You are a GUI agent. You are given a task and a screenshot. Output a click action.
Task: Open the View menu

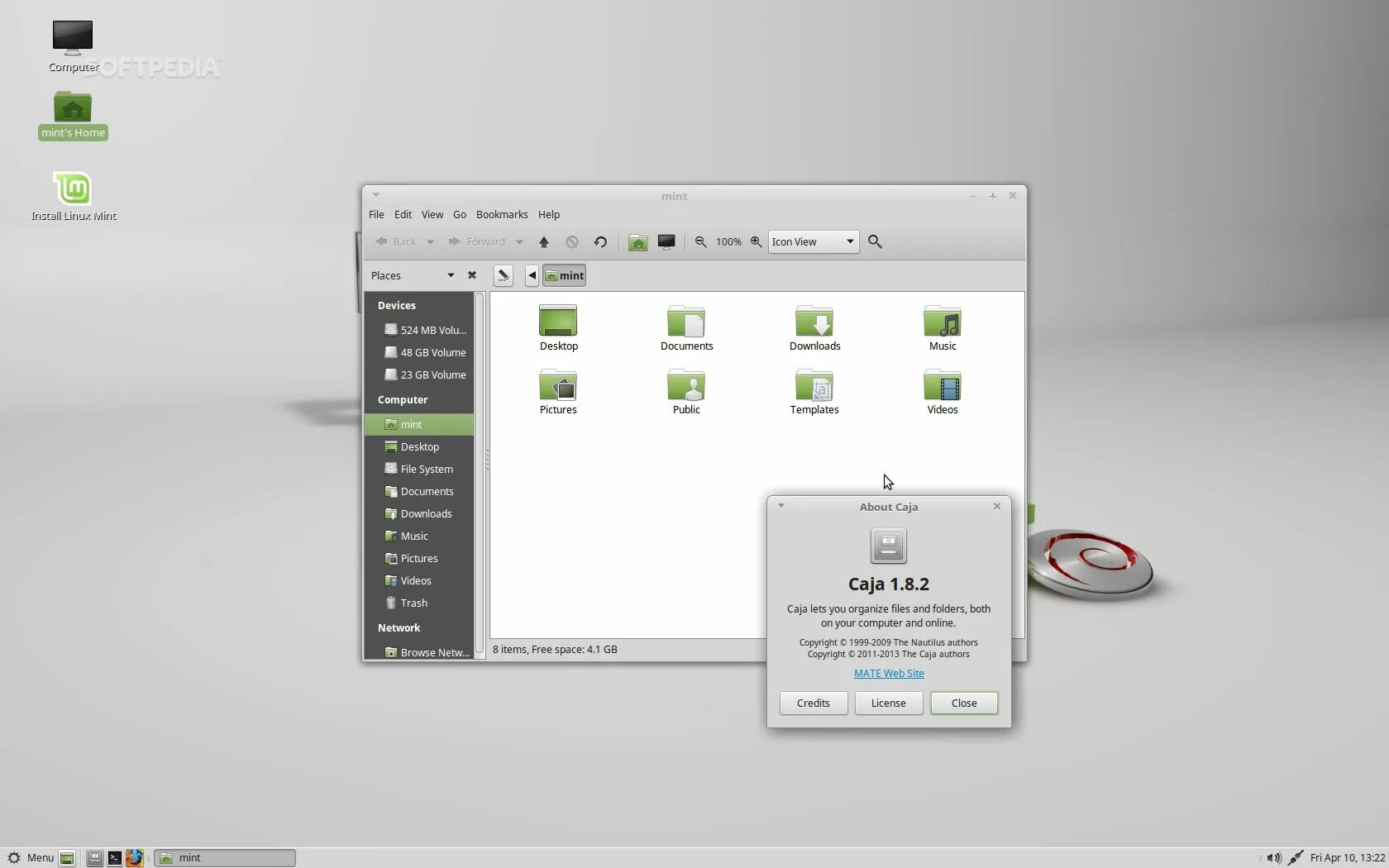pos(432,214)
